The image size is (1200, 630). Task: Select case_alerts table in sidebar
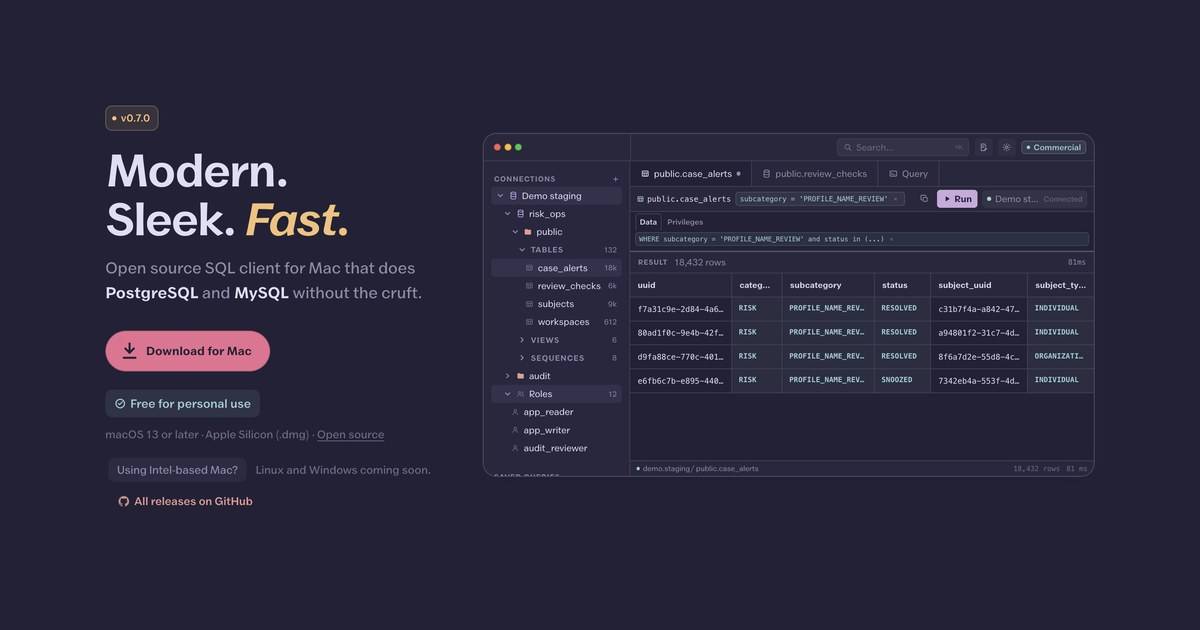(556, 268)
